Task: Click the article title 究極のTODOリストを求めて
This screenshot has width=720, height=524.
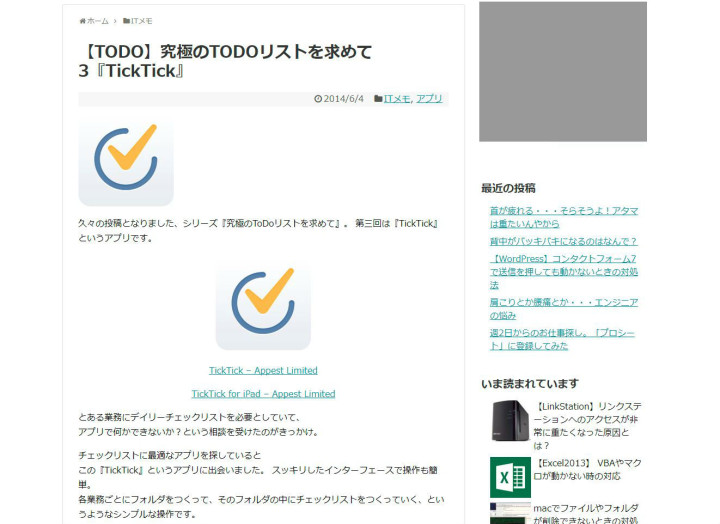Action: 225,61
